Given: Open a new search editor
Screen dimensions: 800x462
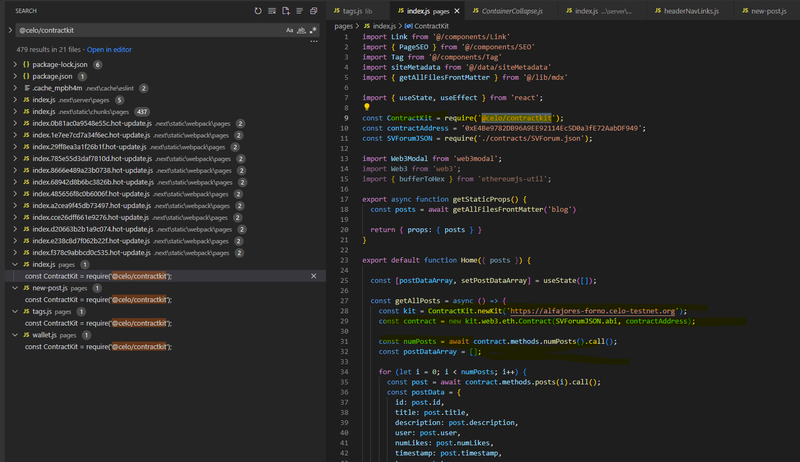Looking at the screenshot, I should (x=286, y=11).
